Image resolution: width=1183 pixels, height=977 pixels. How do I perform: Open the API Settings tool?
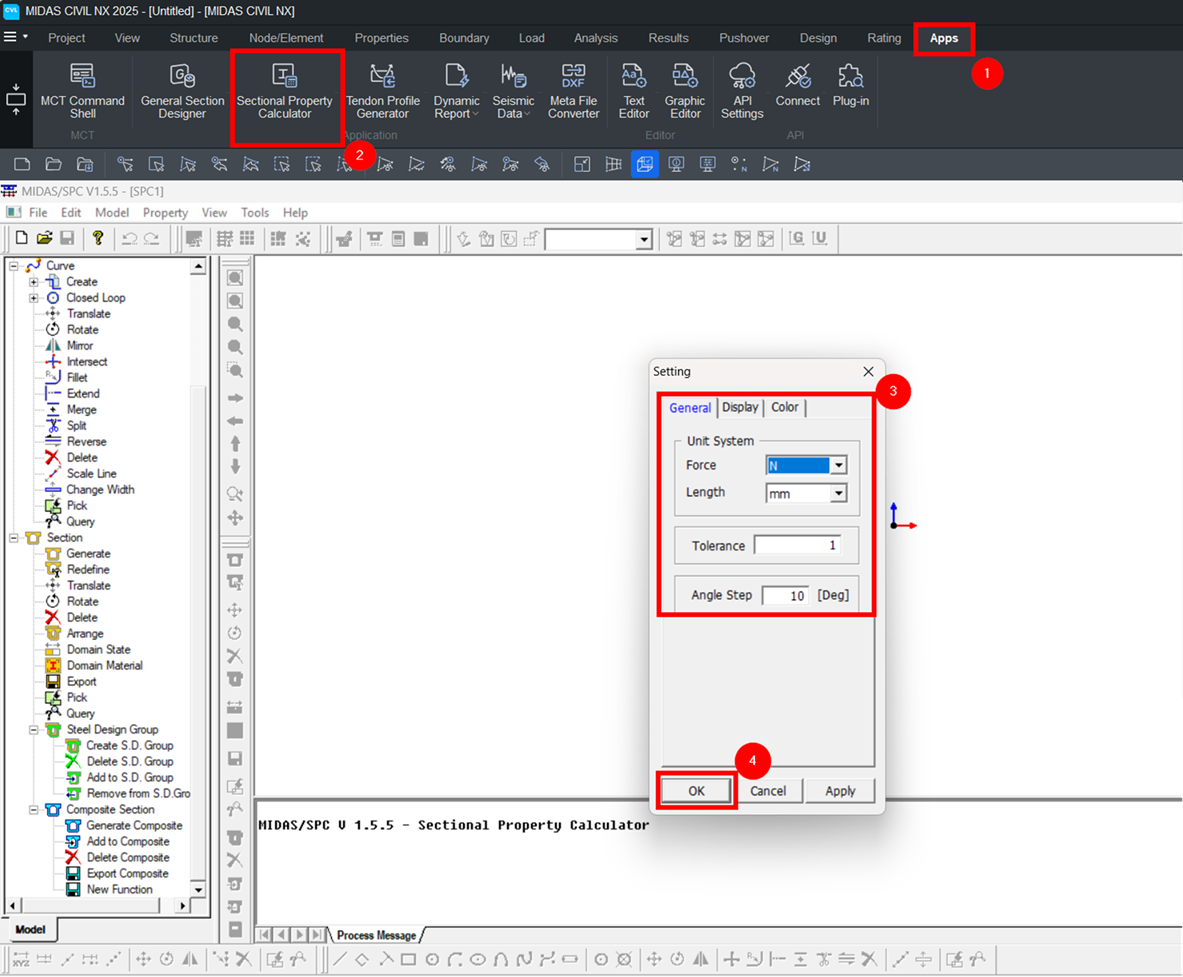(742, 91)
